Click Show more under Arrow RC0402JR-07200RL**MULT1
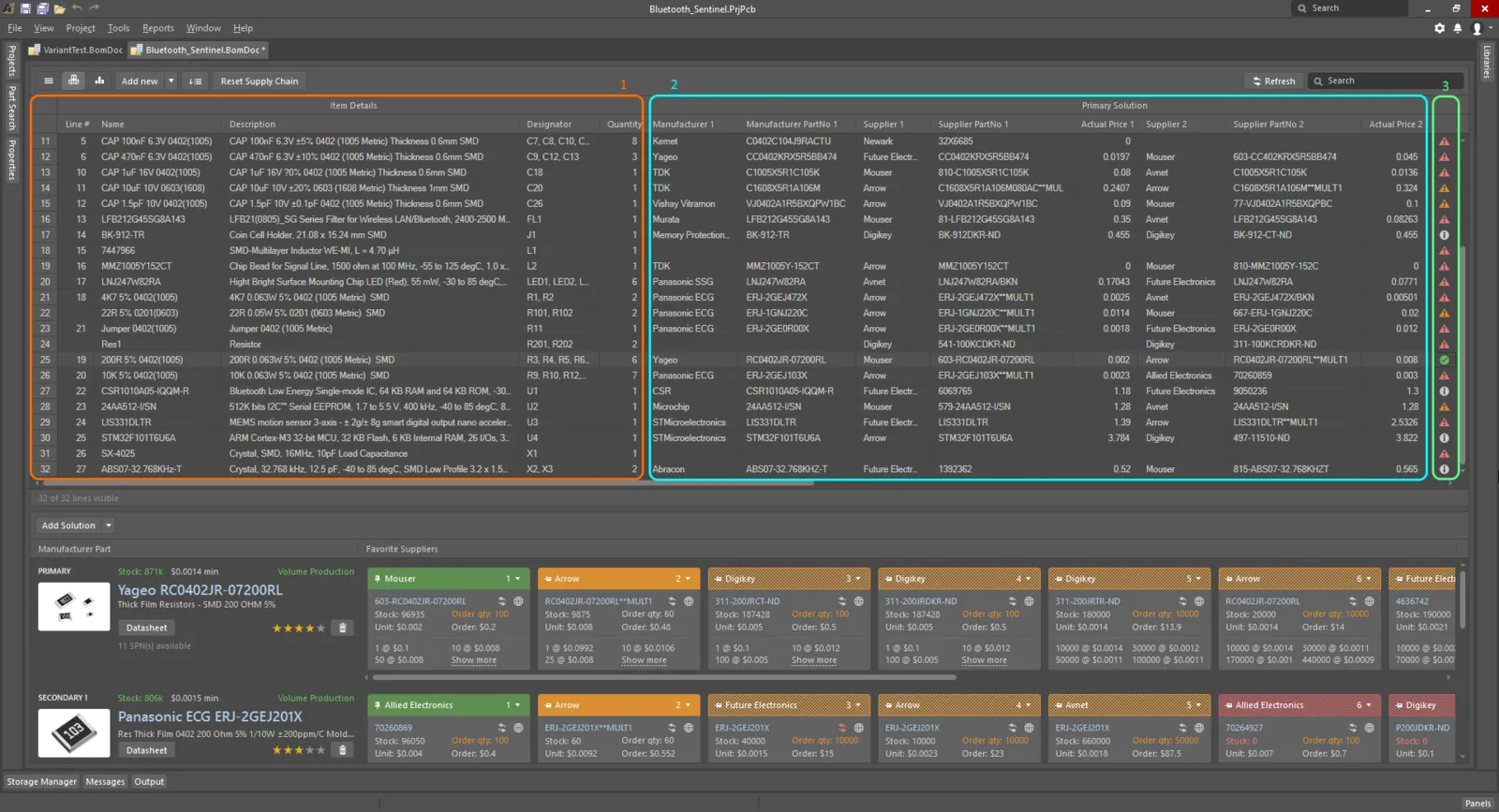Screen dimensions: 1499x812 click(645, 660)
